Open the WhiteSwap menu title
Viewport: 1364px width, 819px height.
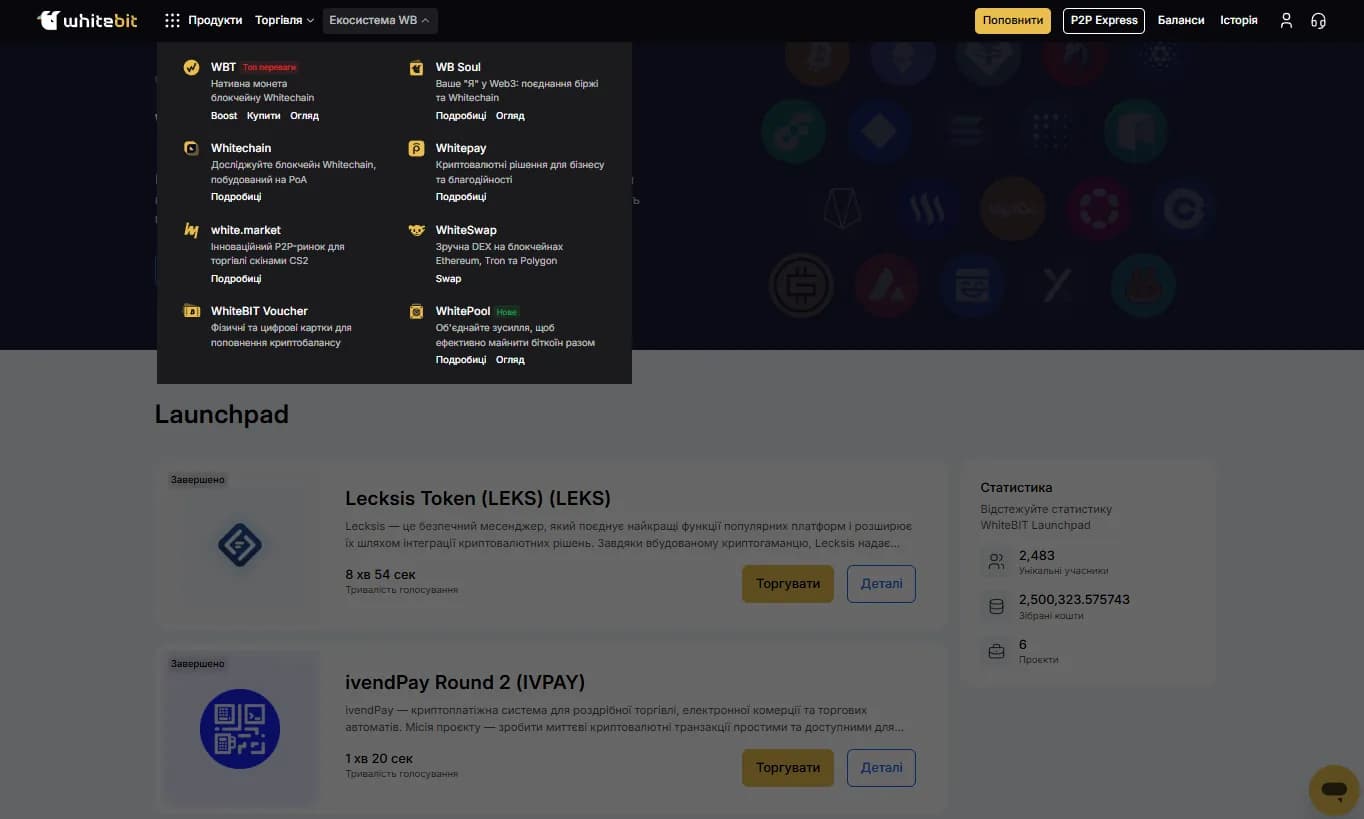click(466, 230)
